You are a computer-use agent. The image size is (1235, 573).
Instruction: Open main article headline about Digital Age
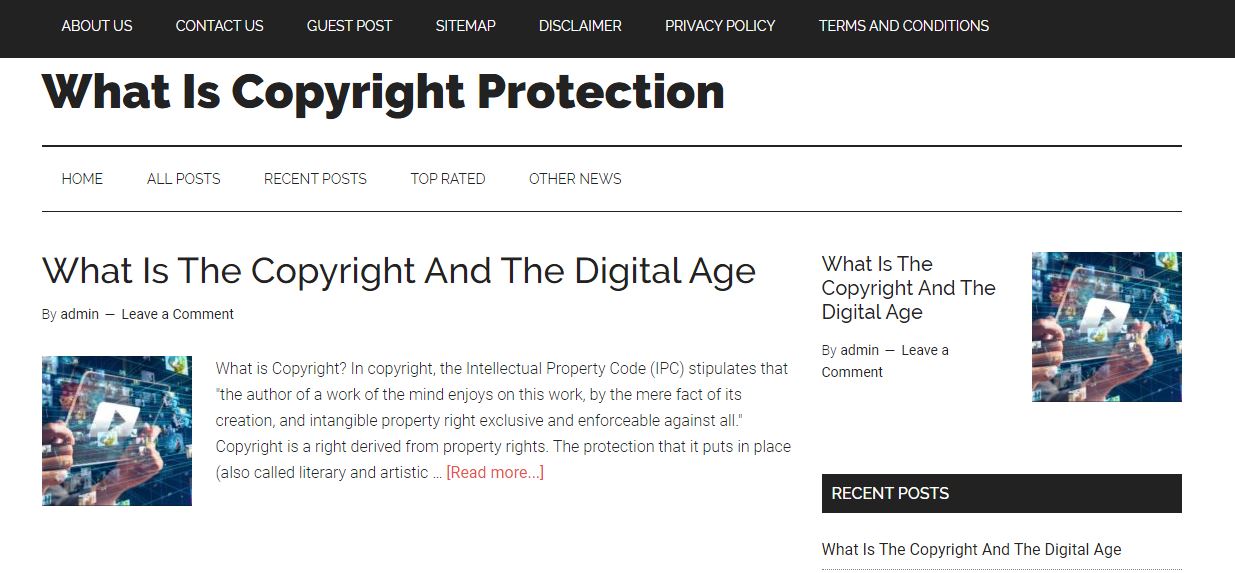point(398,271)
